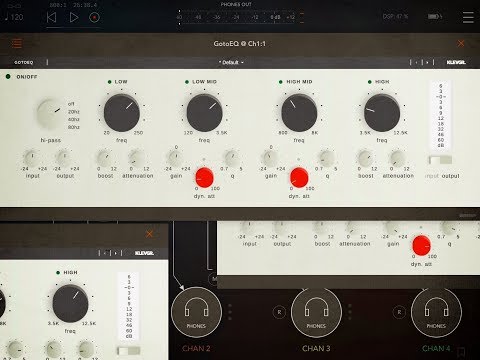Select next preset arrow in enlarged HIGH inset
The width and height of the screenshot is (480, 360).
click(x=116, y=253)
